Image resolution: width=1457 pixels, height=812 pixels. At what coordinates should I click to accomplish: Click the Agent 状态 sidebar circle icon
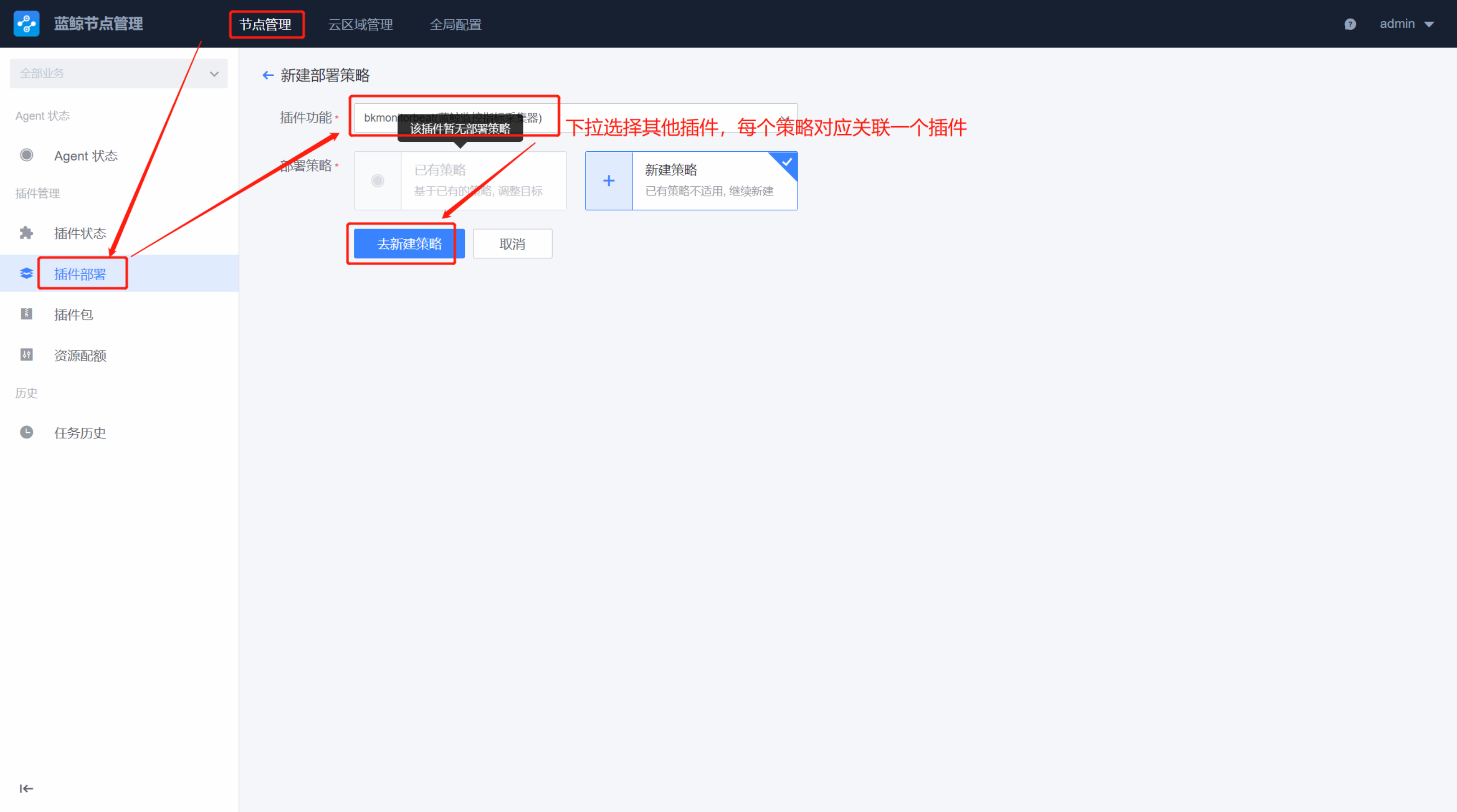coord(26,155)
